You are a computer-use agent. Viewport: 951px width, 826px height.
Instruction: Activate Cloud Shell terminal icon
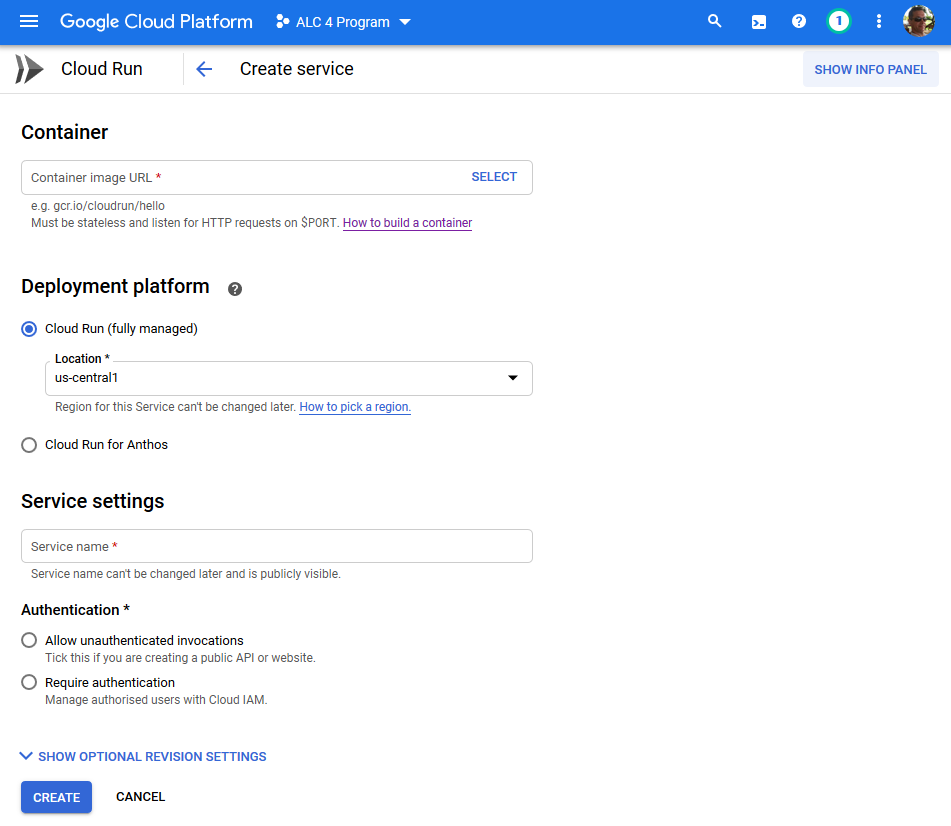[x=758, y=22]
